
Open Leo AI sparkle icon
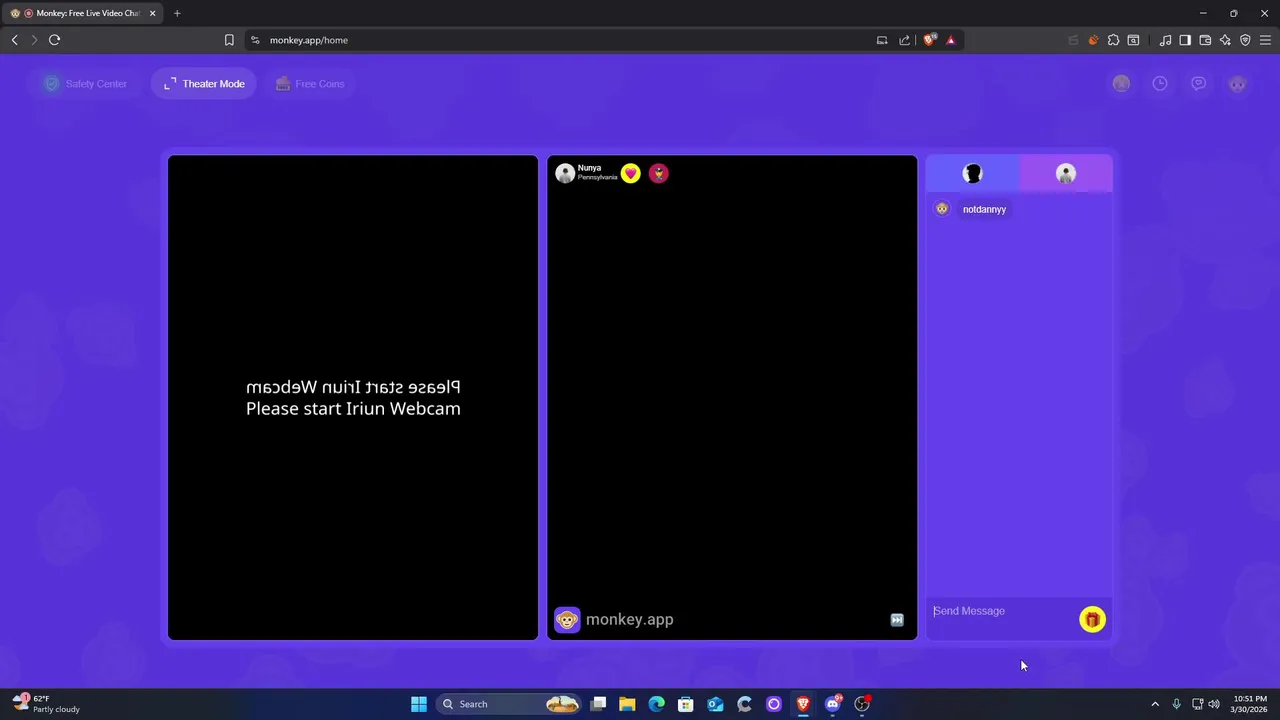pos(1225,40)
